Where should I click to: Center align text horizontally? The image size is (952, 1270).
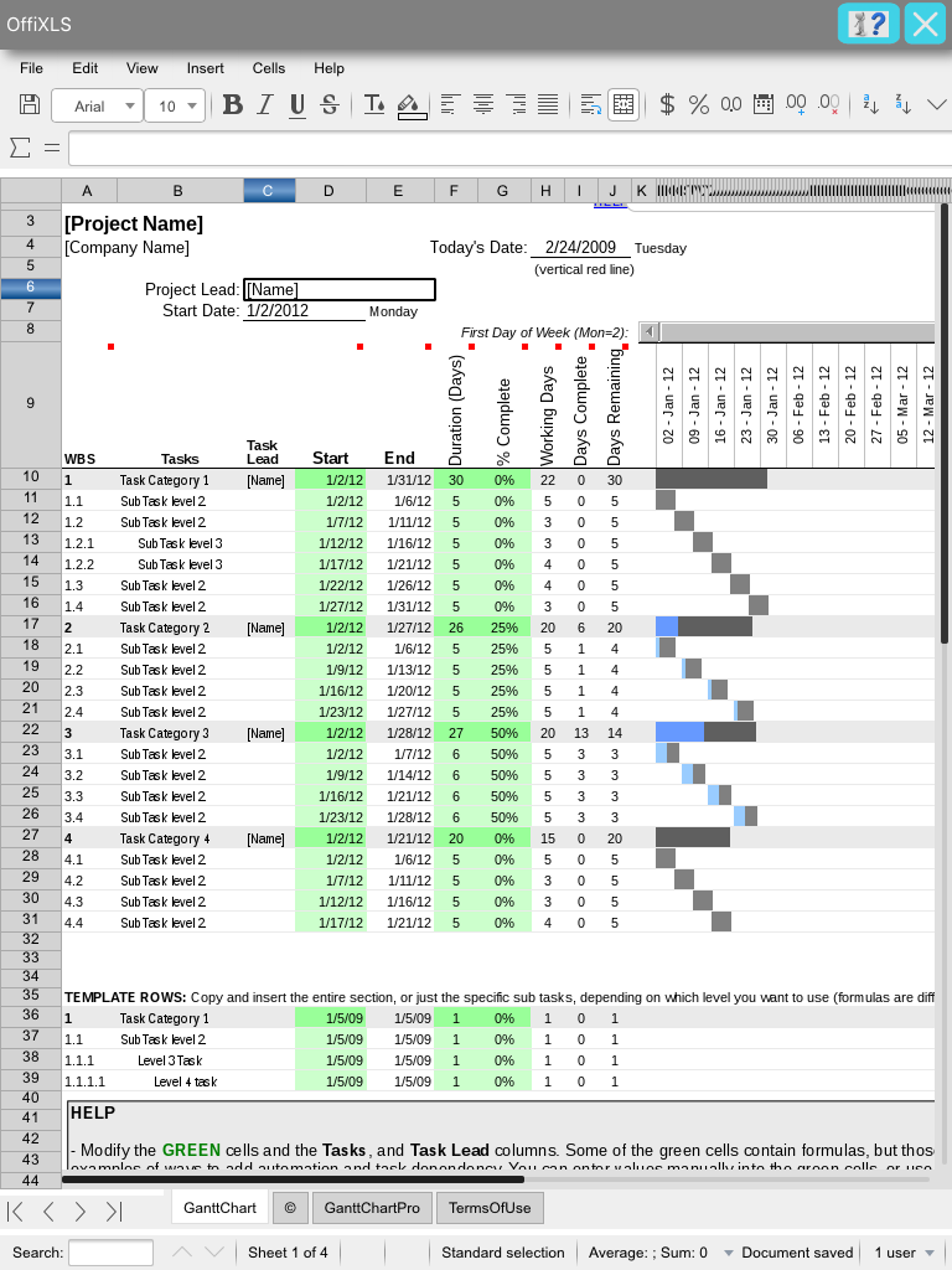(483, 105)
